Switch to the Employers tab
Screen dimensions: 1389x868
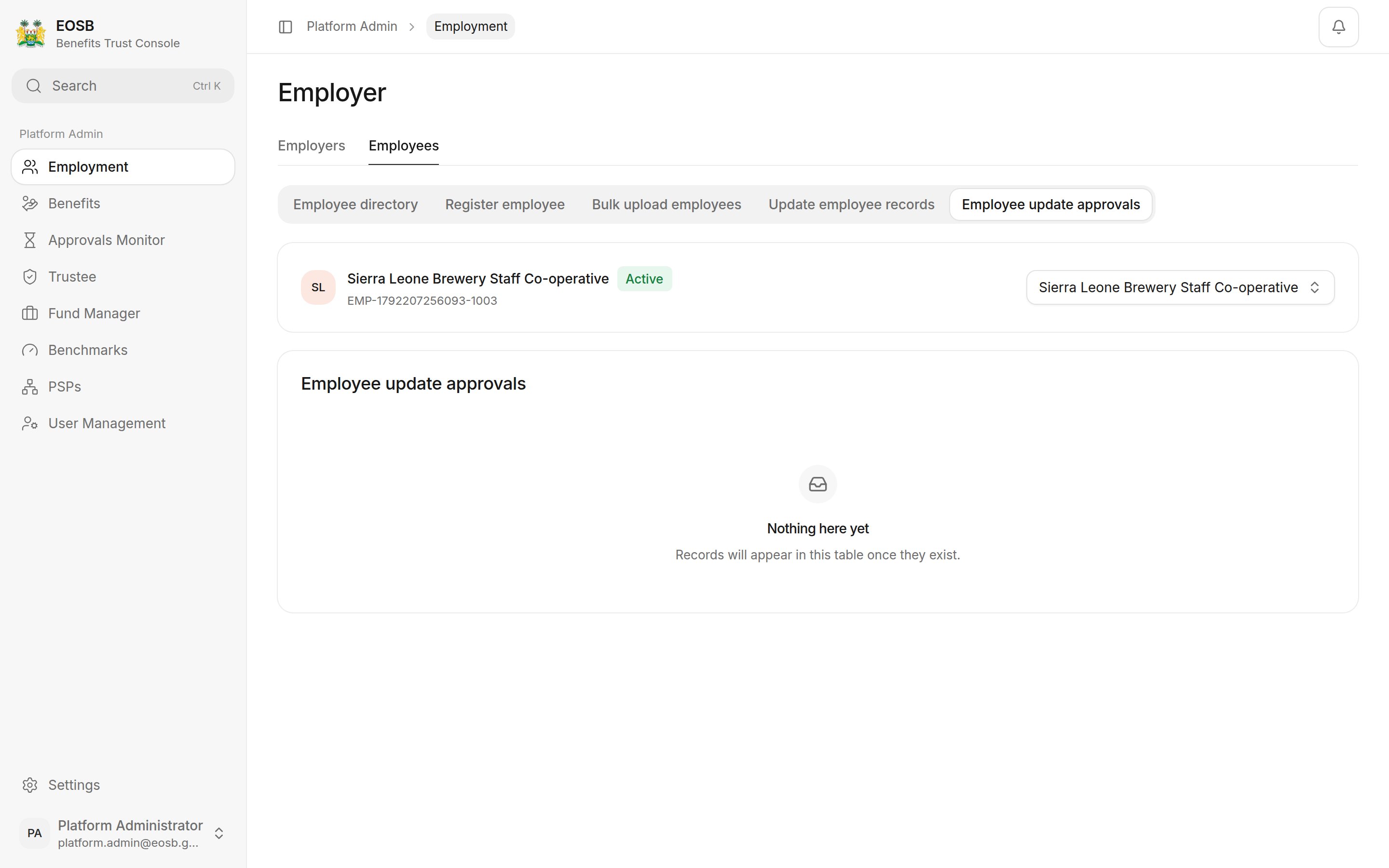(x=311, y=146)
